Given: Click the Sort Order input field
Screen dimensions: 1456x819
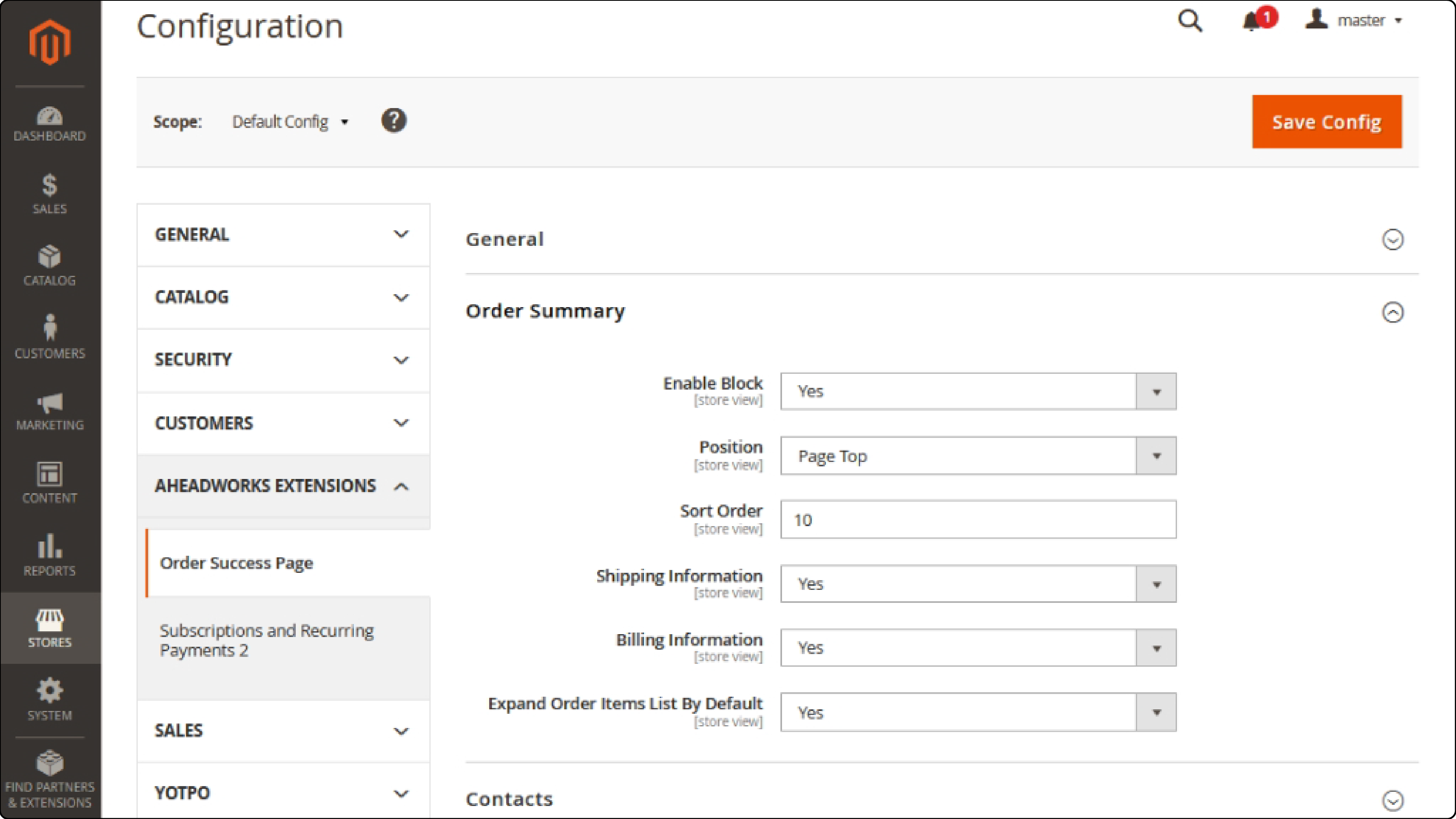Looking at the screenshot, I should pos(978,520).
